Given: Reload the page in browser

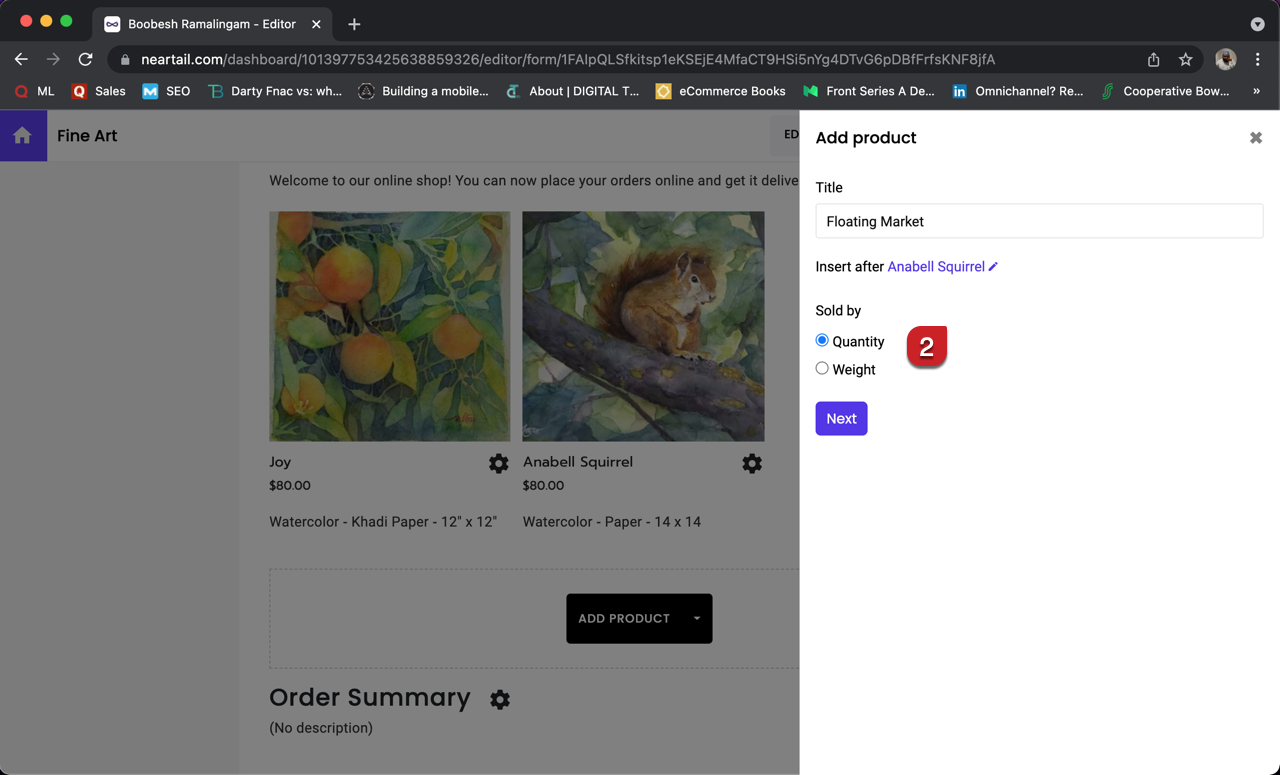Looking at the screenshot, I should pyautogui.click(x=86, y=60).
